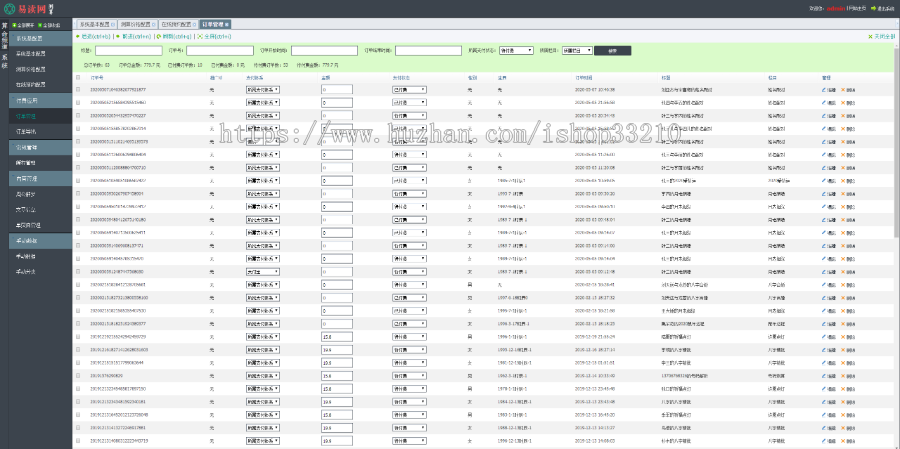900x449 pixels.
Task: Open the payment status filter dropdown in search bar
Action: [x=514, y=50]
